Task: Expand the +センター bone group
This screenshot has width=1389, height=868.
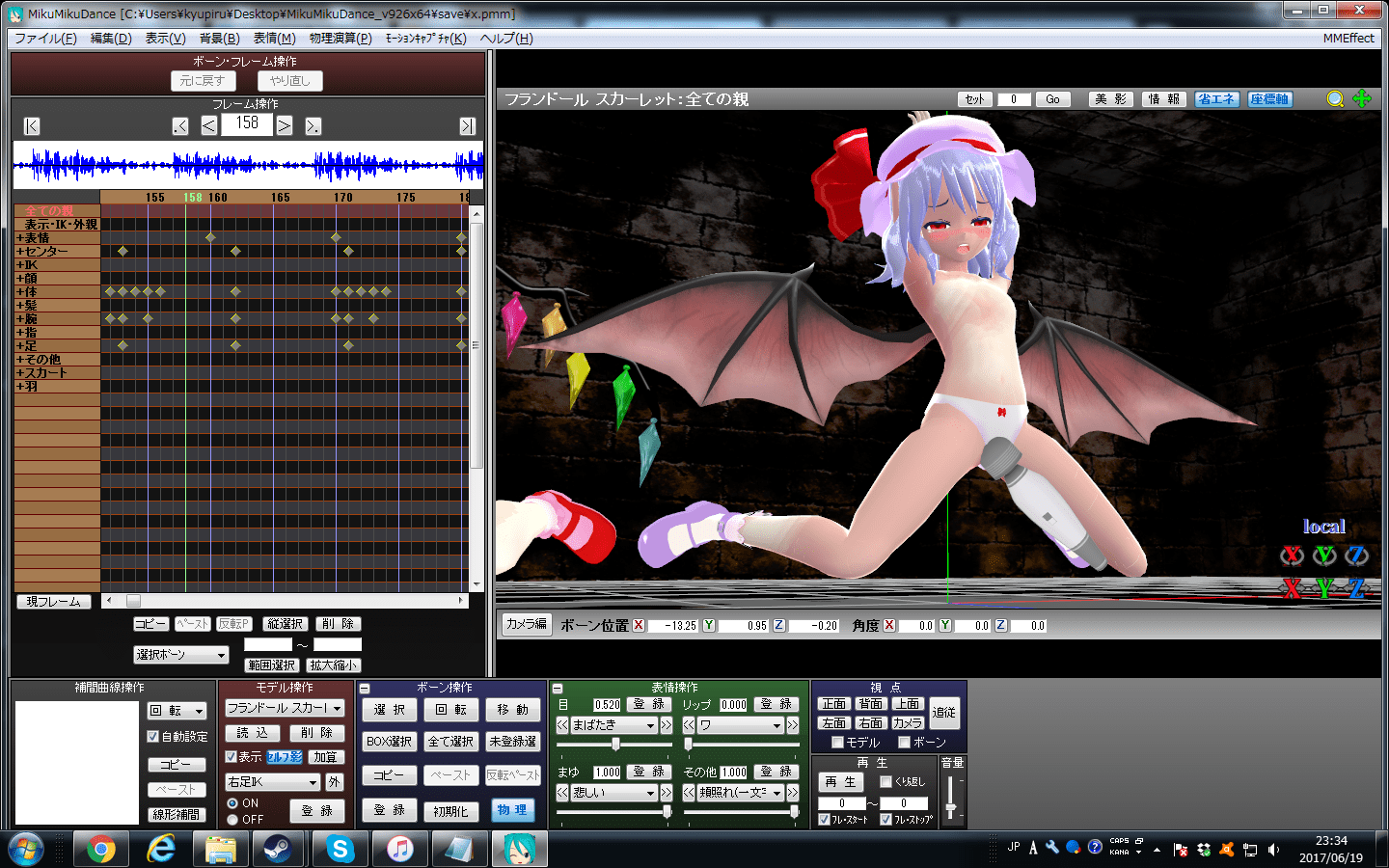Action: point(57,252)
